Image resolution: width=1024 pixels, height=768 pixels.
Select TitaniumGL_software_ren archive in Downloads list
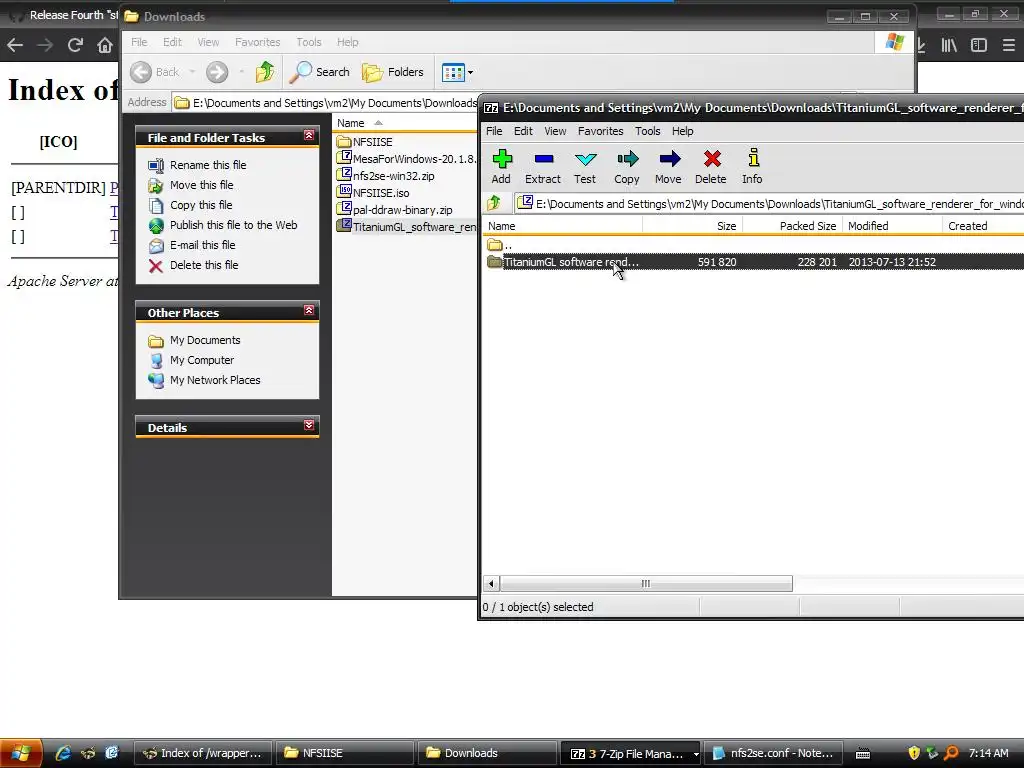[x=406, y=227]
